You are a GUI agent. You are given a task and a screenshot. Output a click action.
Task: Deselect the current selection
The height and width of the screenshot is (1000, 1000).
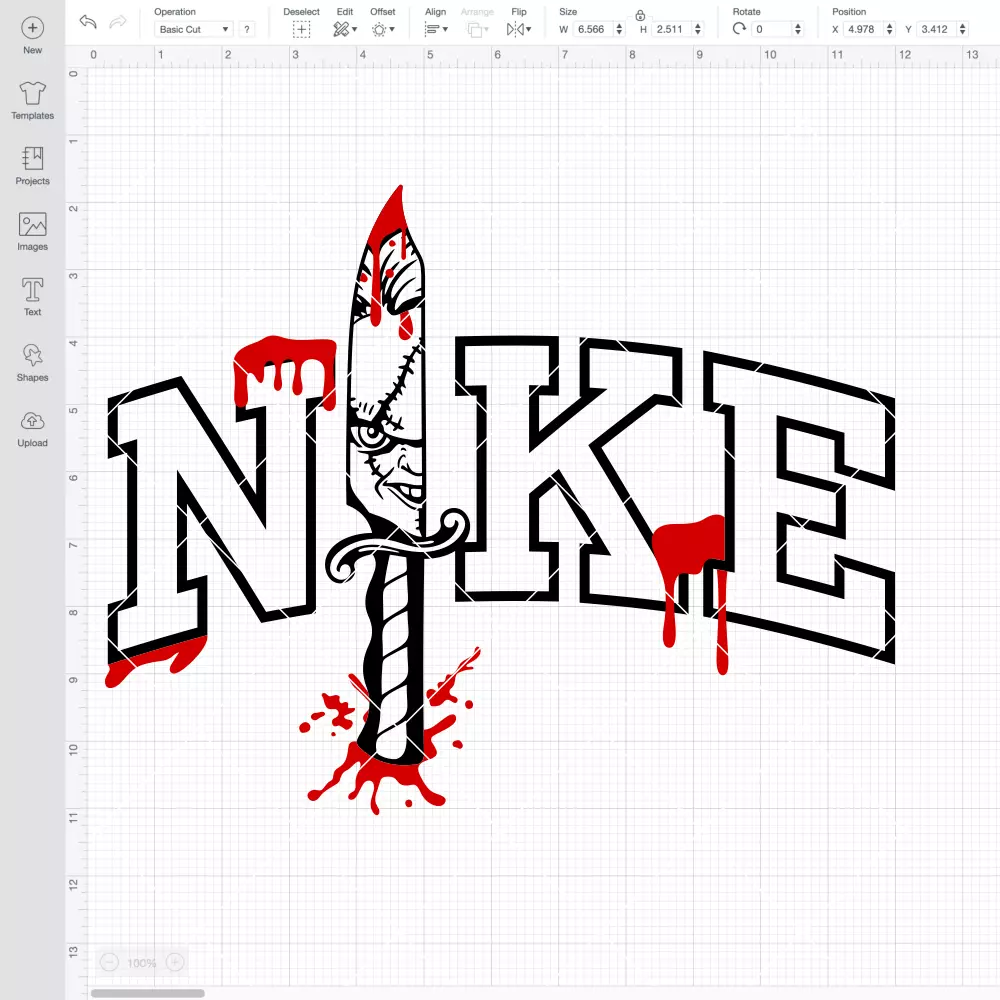(301, 29)
